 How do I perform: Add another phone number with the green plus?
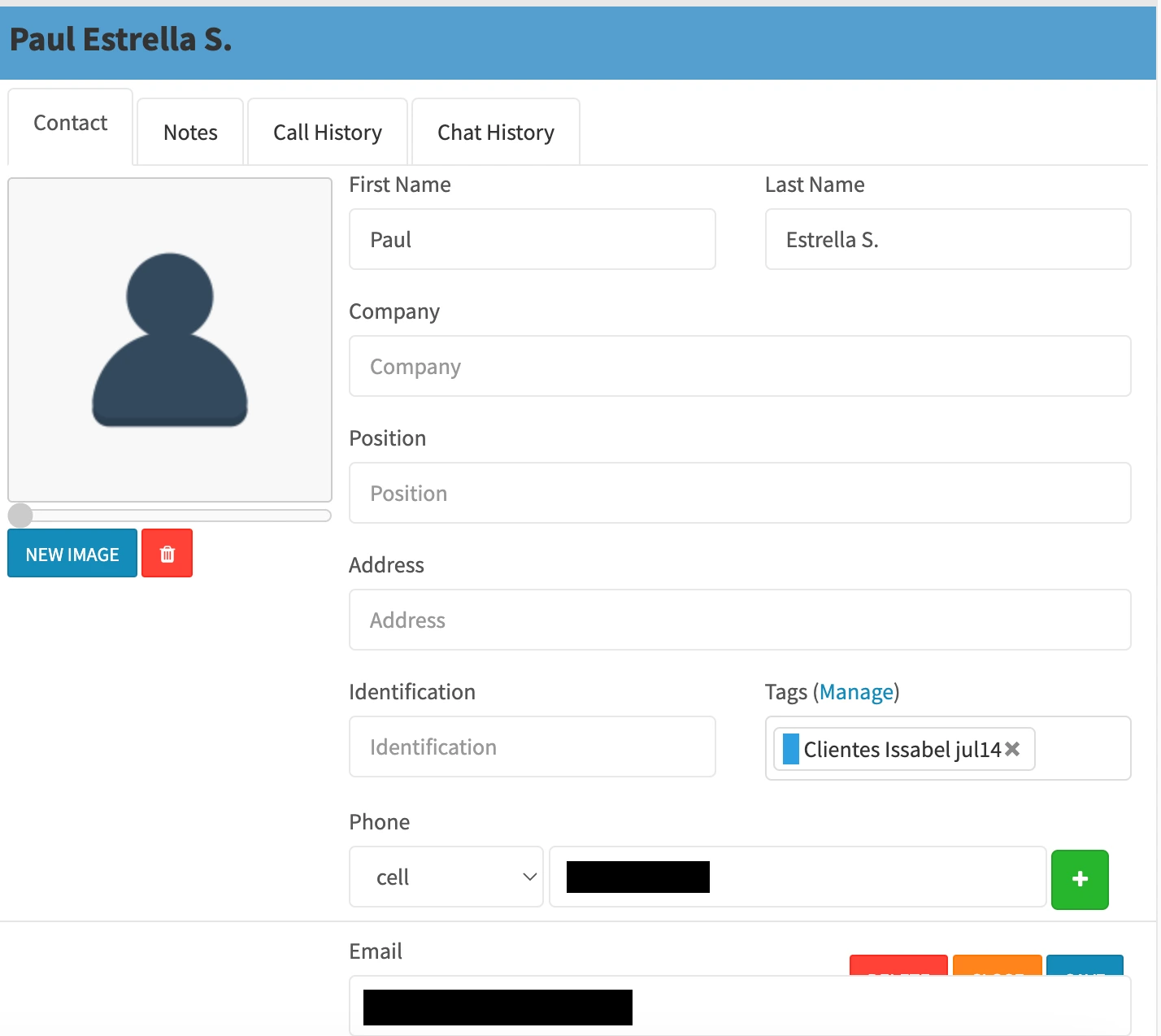(1079, 879)
